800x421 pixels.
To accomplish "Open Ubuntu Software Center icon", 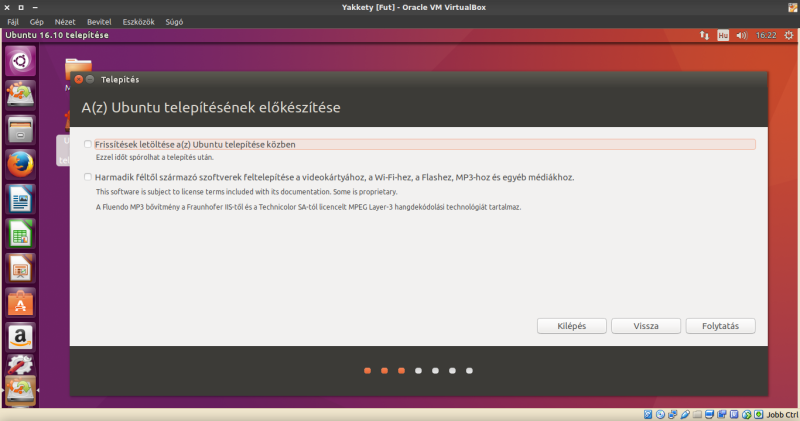I will point(21,302).
